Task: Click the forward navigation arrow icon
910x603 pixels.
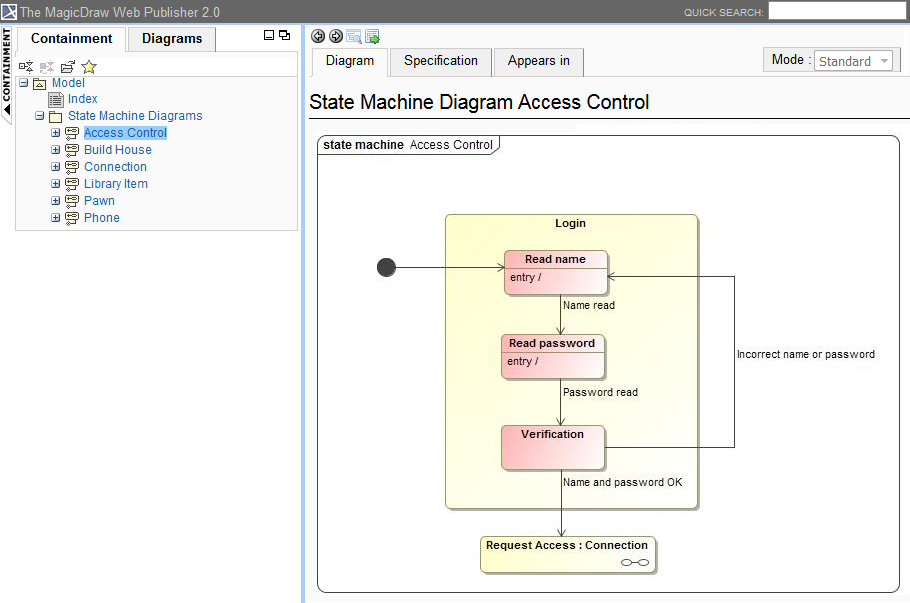Action: [x=335, y=36]
